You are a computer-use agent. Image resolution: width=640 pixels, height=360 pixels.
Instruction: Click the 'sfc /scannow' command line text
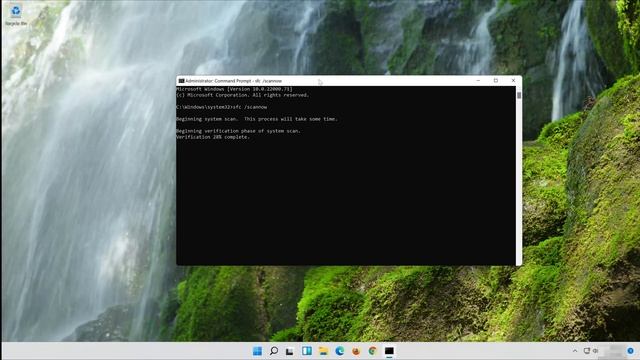[249, 107]
